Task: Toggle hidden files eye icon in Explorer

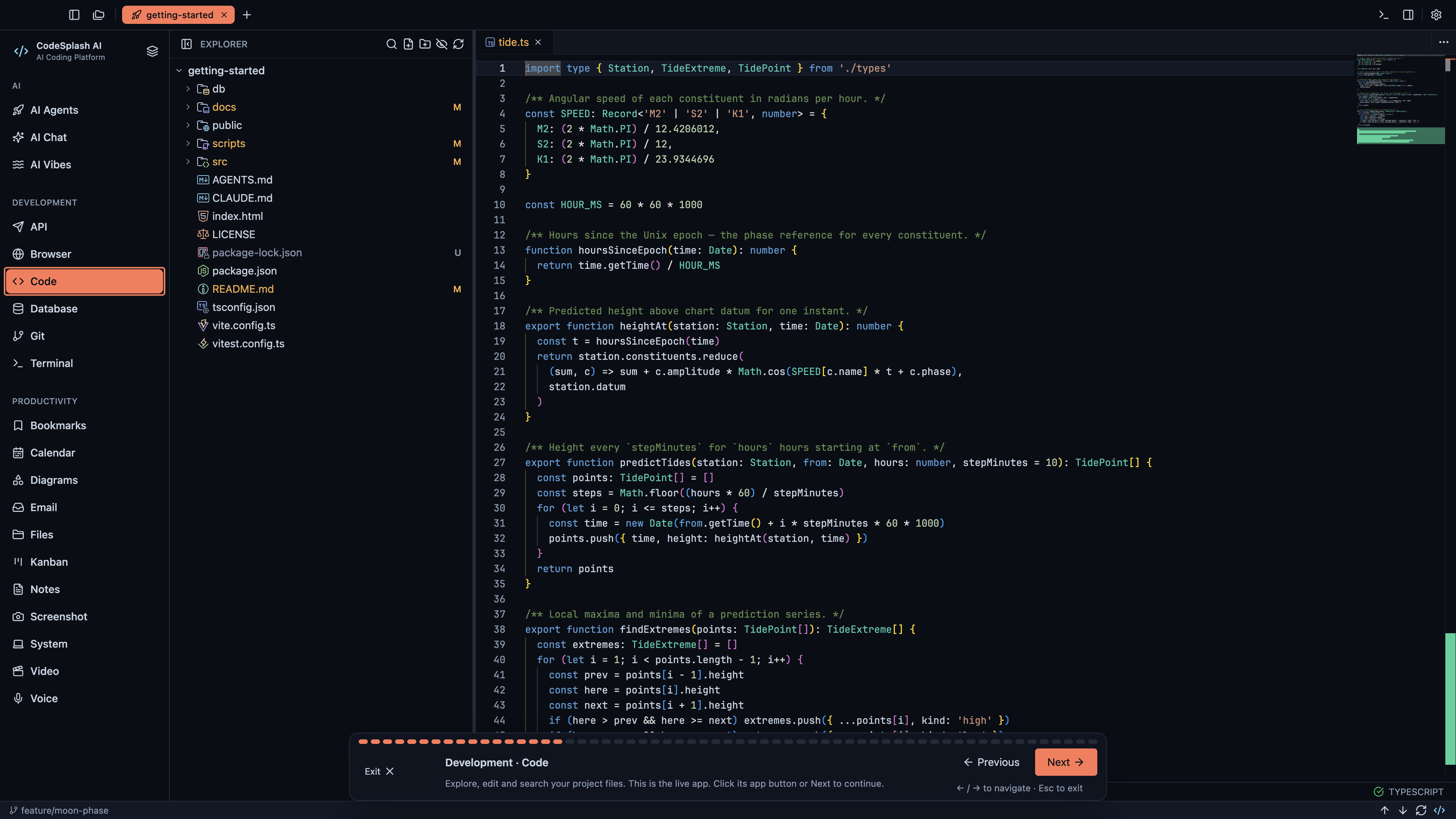Action: click(442, 44)
